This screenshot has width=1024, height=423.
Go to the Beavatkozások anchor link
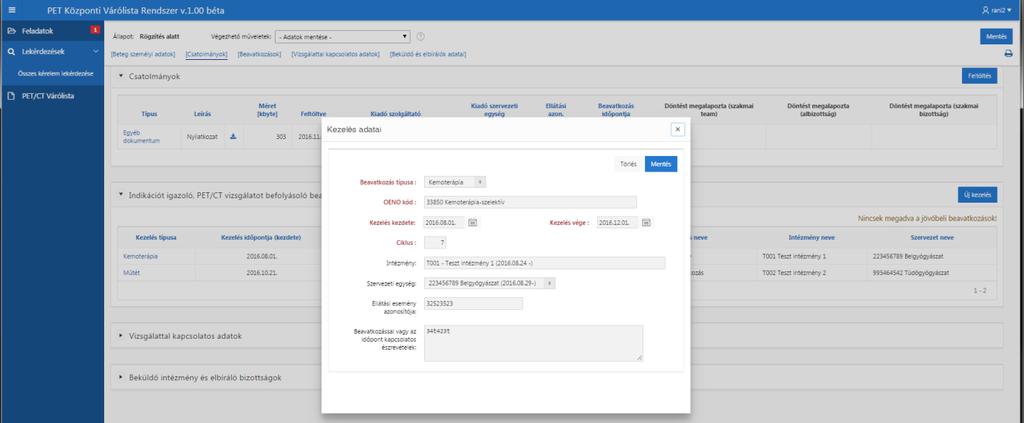(259, 54)
